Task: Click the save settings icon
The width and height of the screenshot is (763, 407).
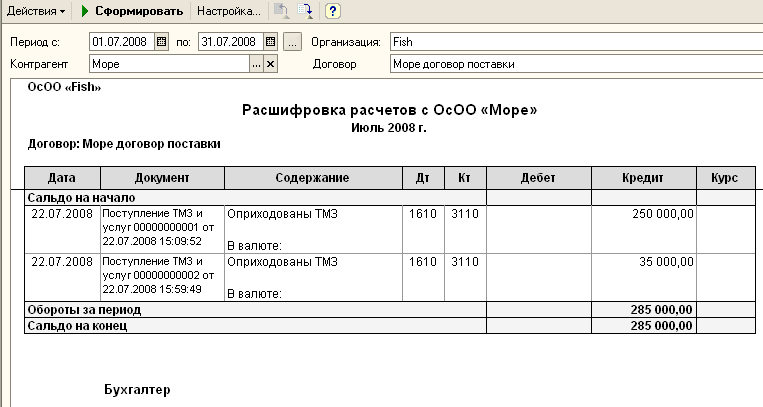Action: [x=305, y=11]
